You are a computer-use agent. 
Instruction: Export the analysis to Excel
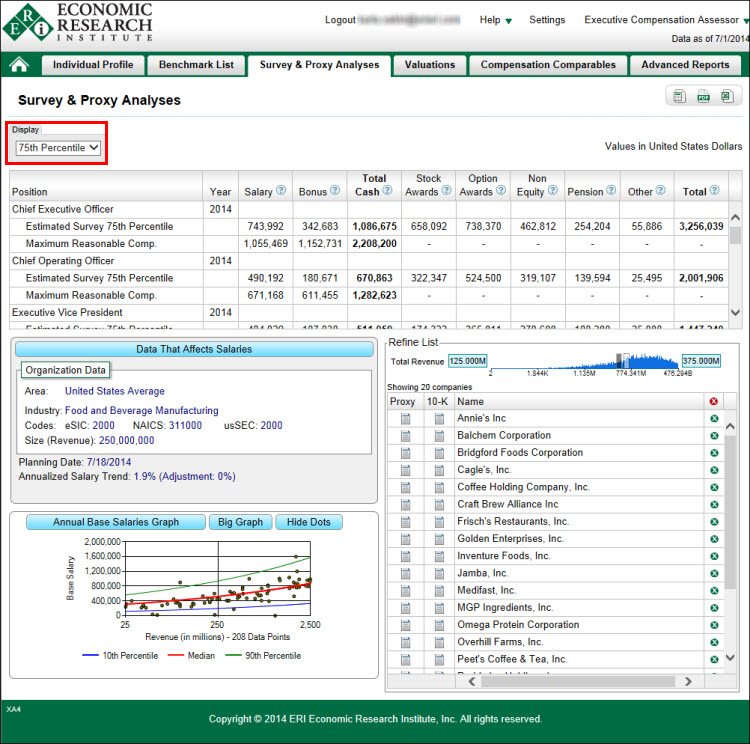726,97
